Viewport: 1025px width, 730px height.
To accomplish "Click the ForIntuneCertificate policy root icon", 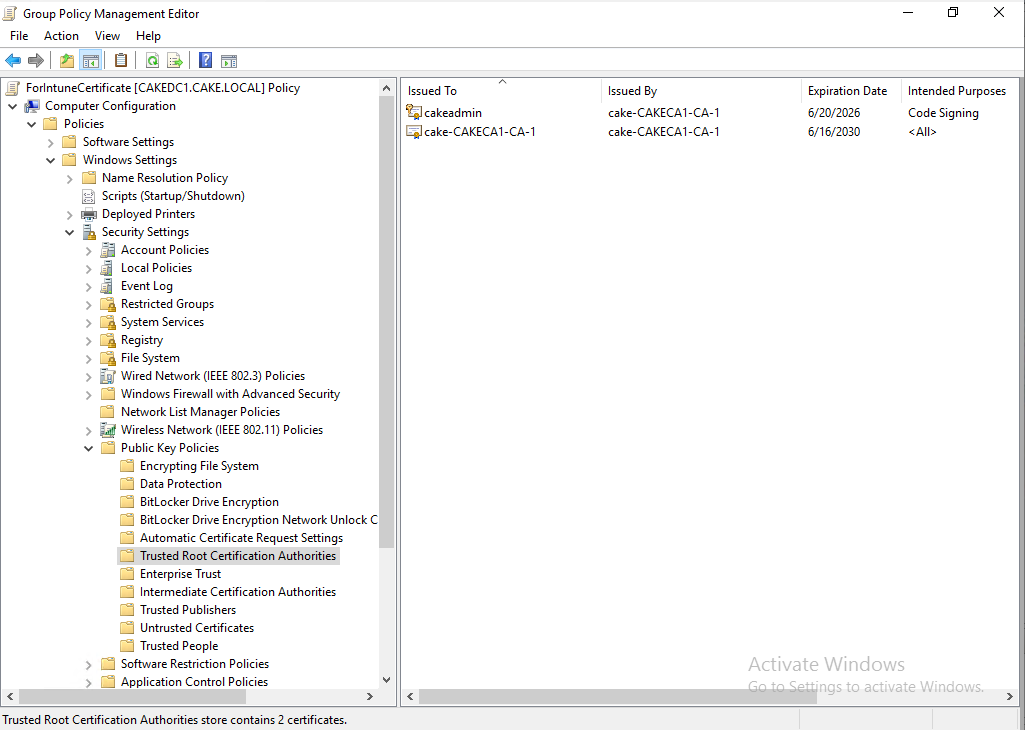I will (13, 88).
